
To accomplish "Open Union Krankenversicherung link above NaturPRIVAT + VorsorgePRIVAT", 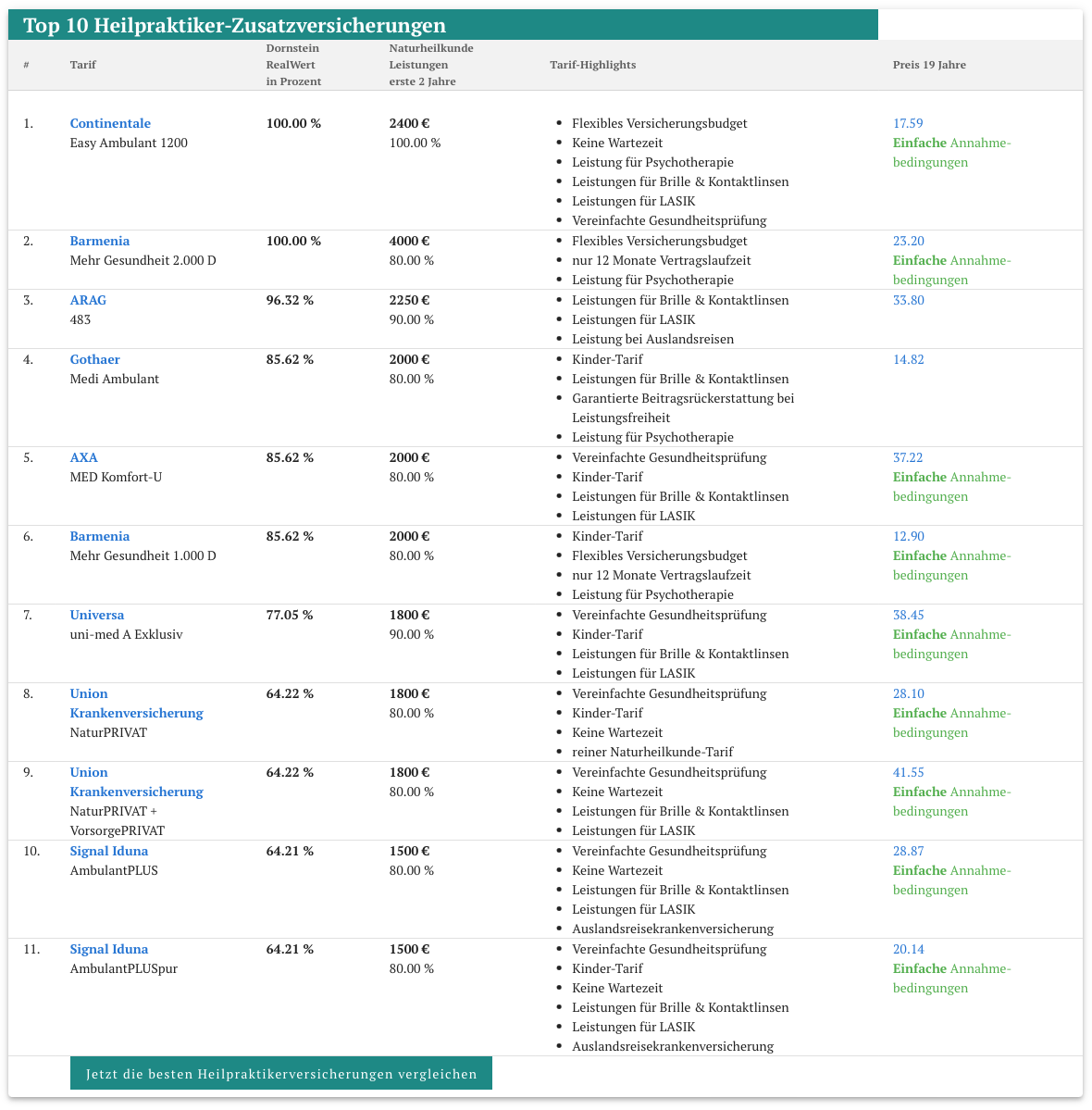I will (136, 782).
